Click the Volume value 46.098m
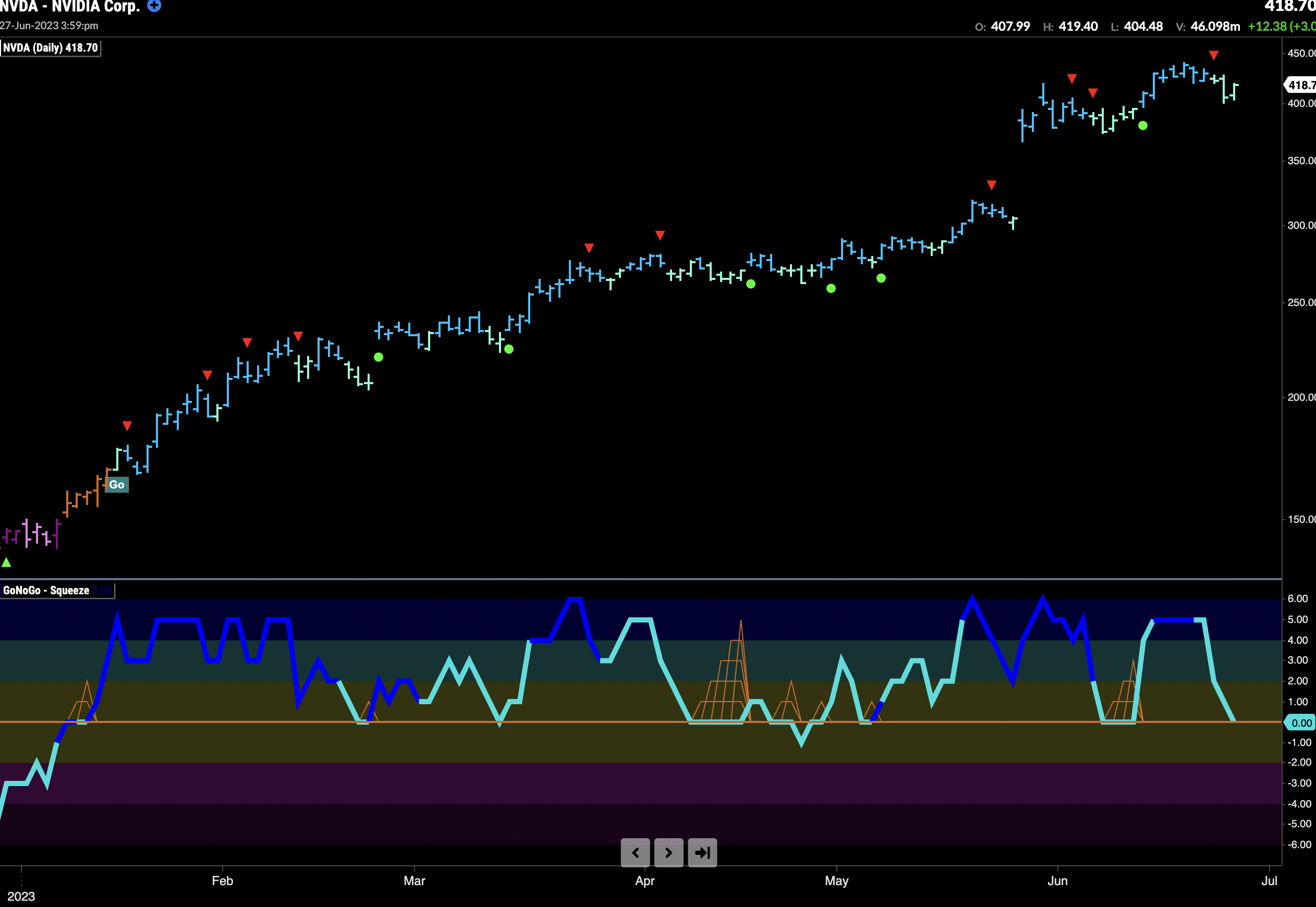This screenshot has height=907, width=1316. pos(1215,26)
